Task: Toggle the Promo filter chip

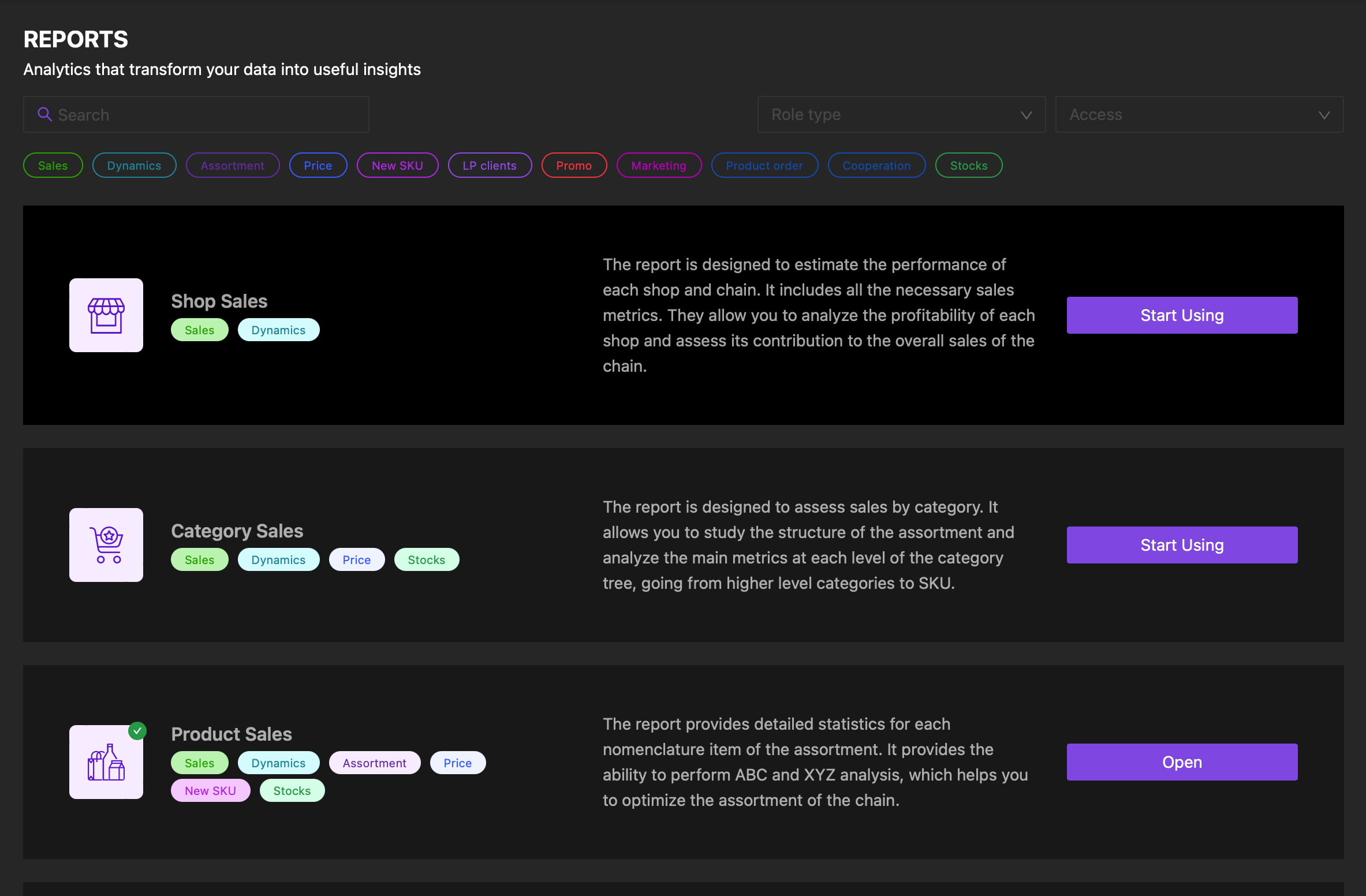Action: coord(574,166)
